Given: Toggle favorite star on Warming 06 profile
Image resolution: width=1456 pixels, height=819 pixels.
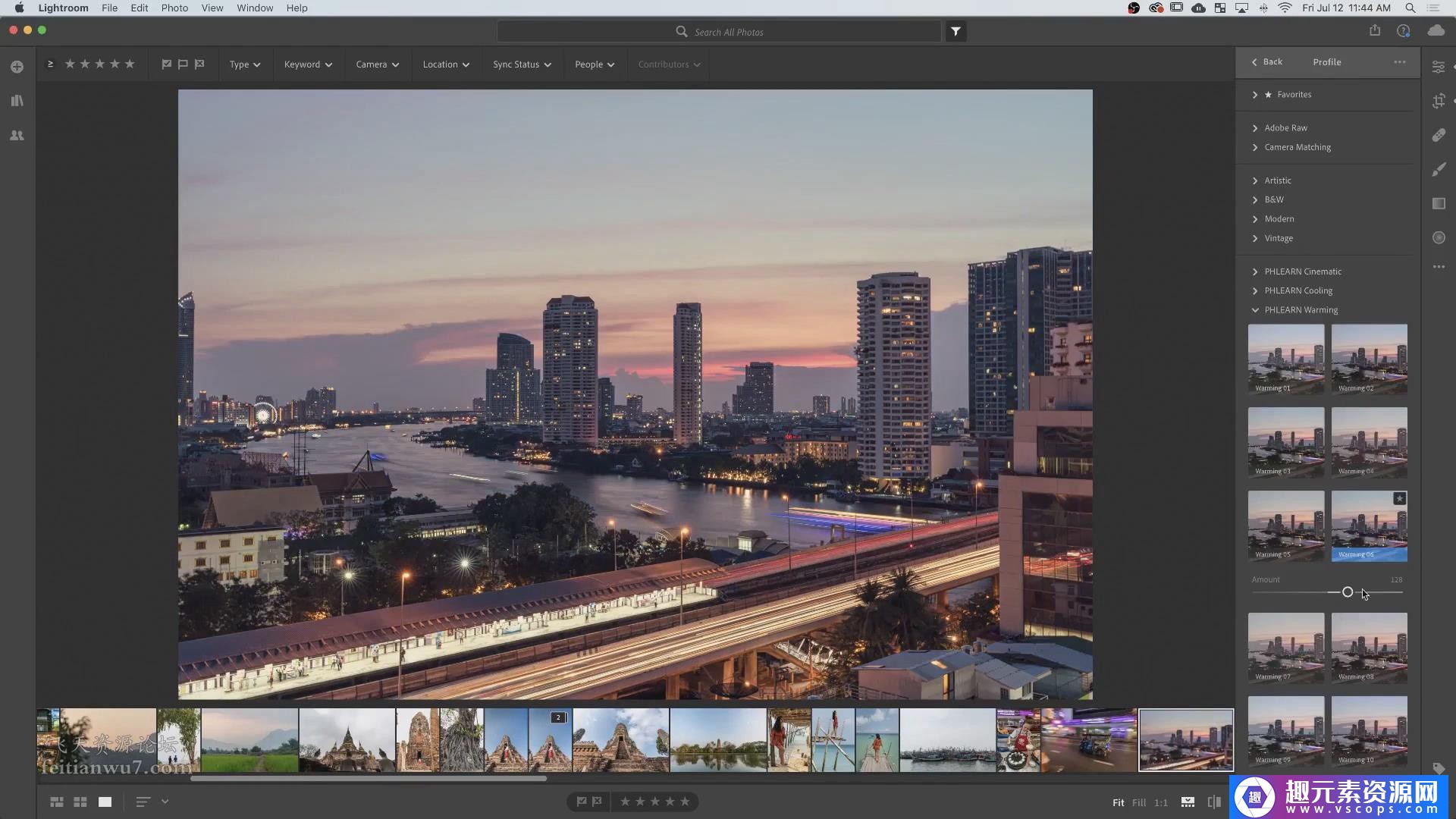Looking at the screenshot, I should coord(1399,498).
